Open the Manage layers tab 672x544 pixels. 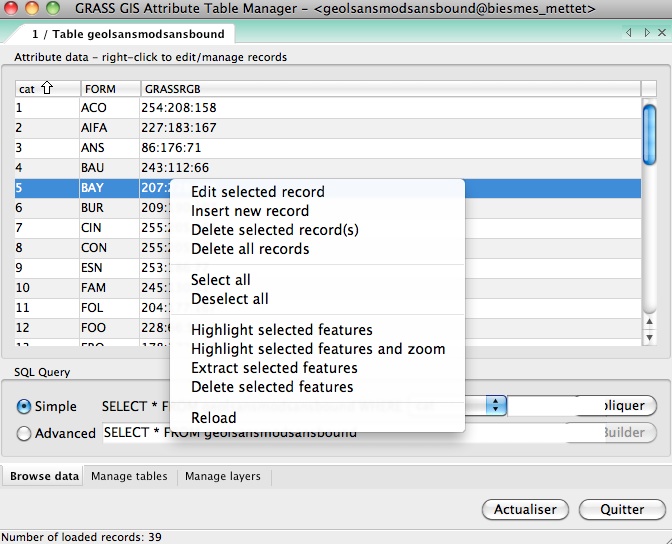pyautogui.click(x=222, y=477)
